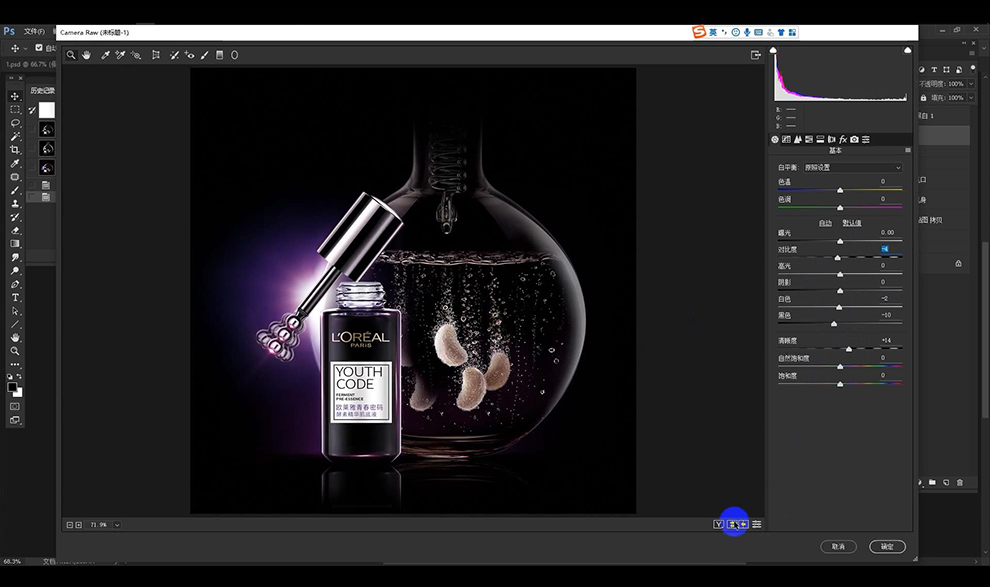
Task: Toggle the shadow clipping warning in histogram
Action: coord(773,50)
